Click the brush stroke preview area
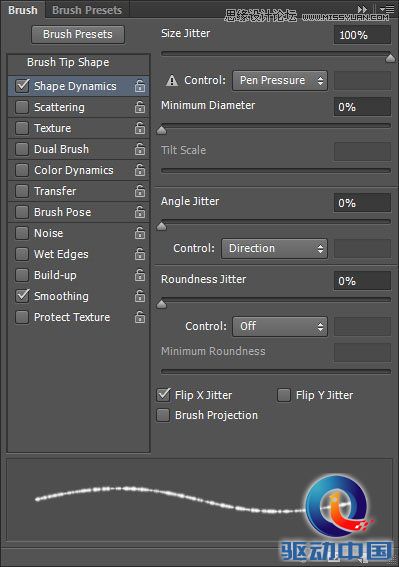 (199, 500)
